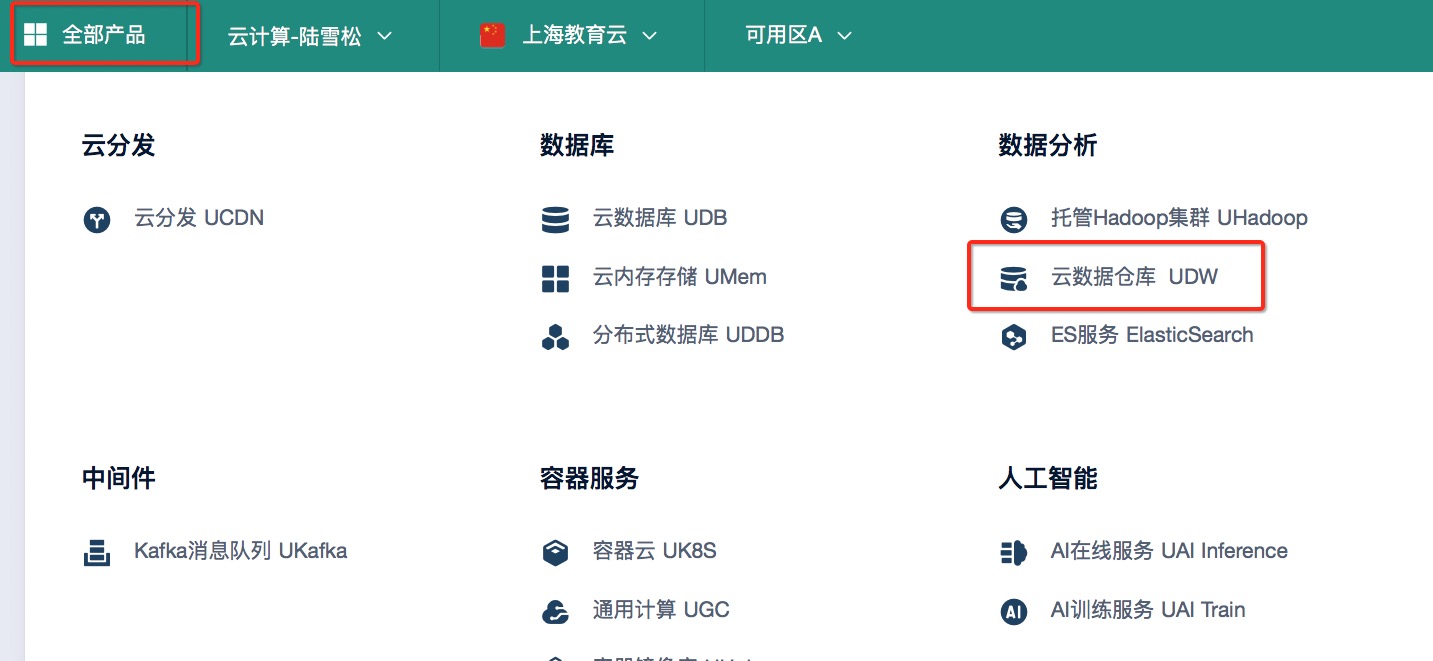This screenshot has height=661, width=1433.
Task: Click the UMem memory storage icon
Action: [x=555, y=278]
